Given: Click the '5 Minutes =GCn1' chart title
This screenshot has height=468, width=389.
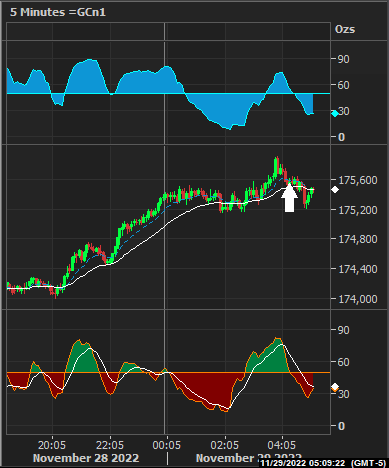Looking at the screenshot, I should [58, 12].
